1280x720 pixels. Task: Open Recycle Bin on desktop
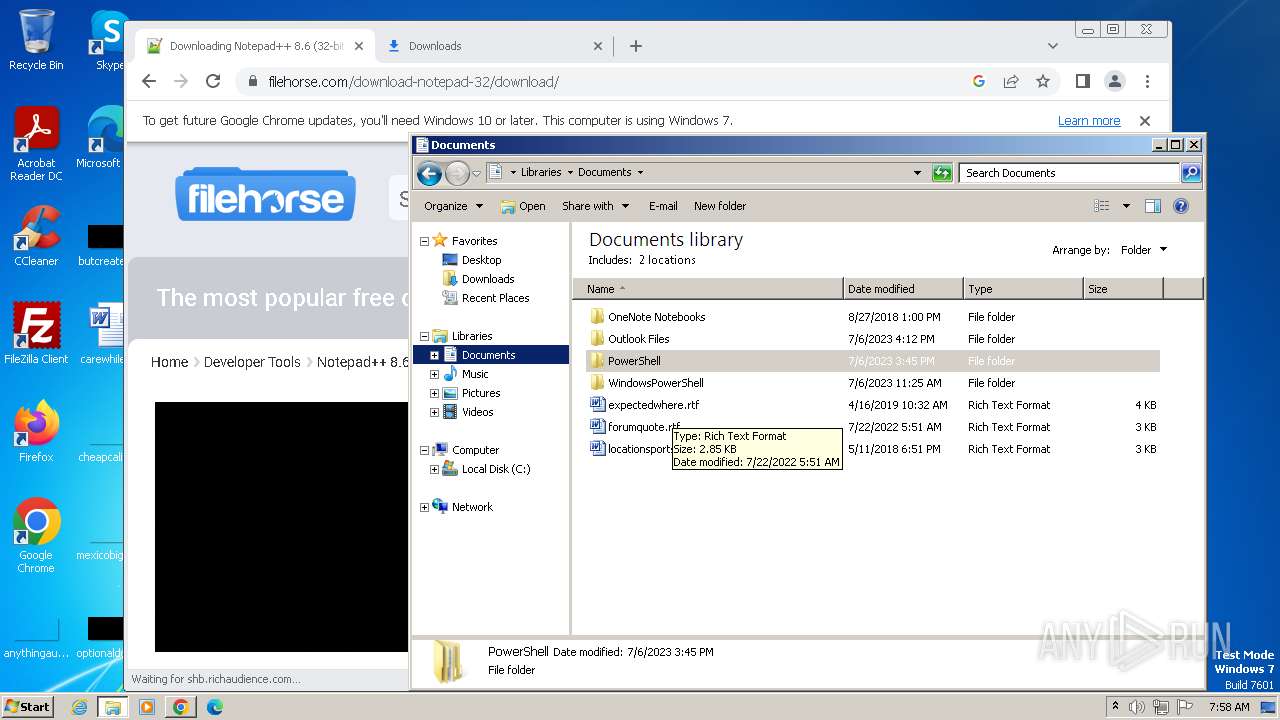tap(36, 40)
